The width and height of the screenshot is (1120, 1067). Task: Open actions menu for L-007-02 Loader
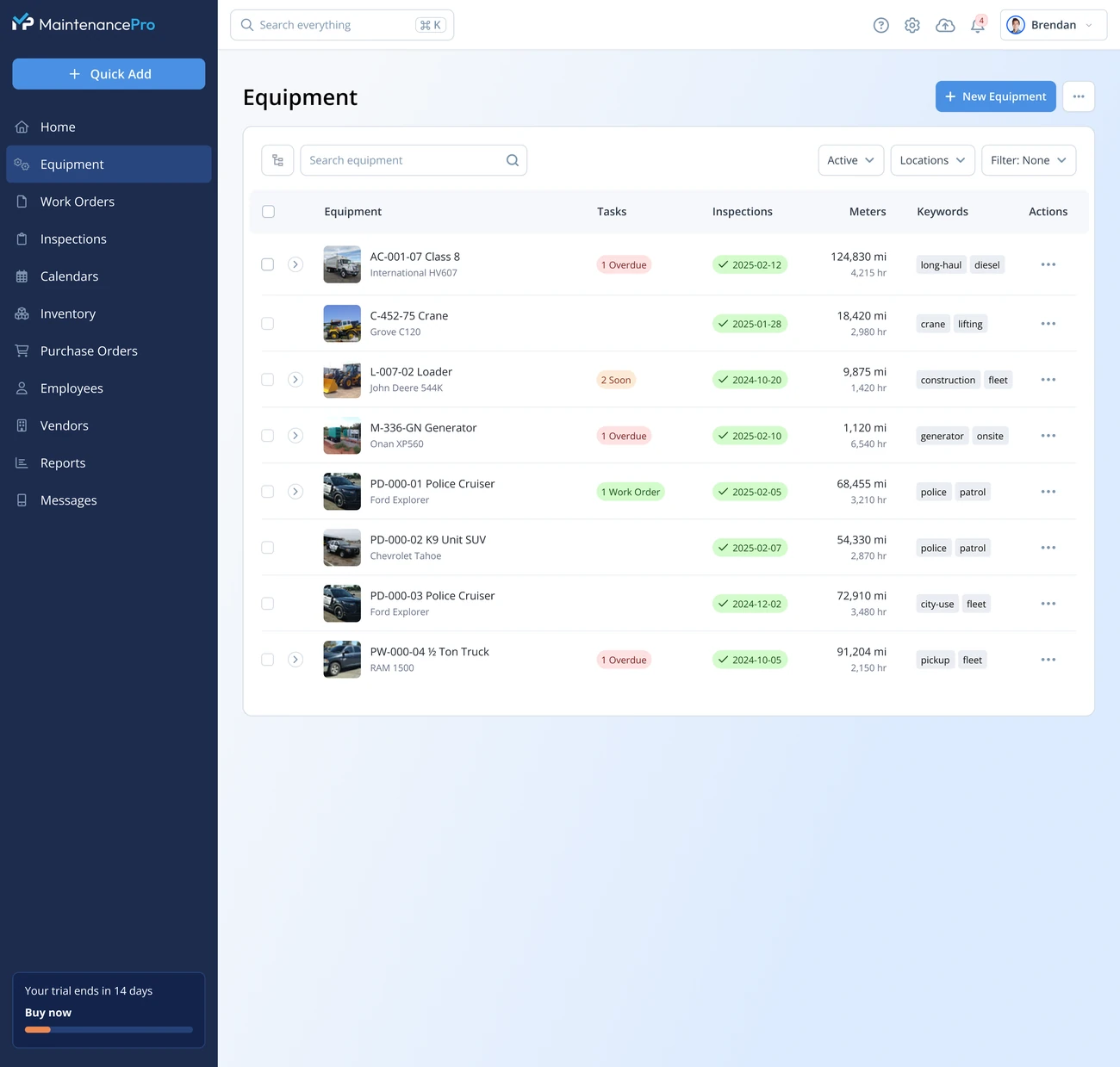(1048, 380)
